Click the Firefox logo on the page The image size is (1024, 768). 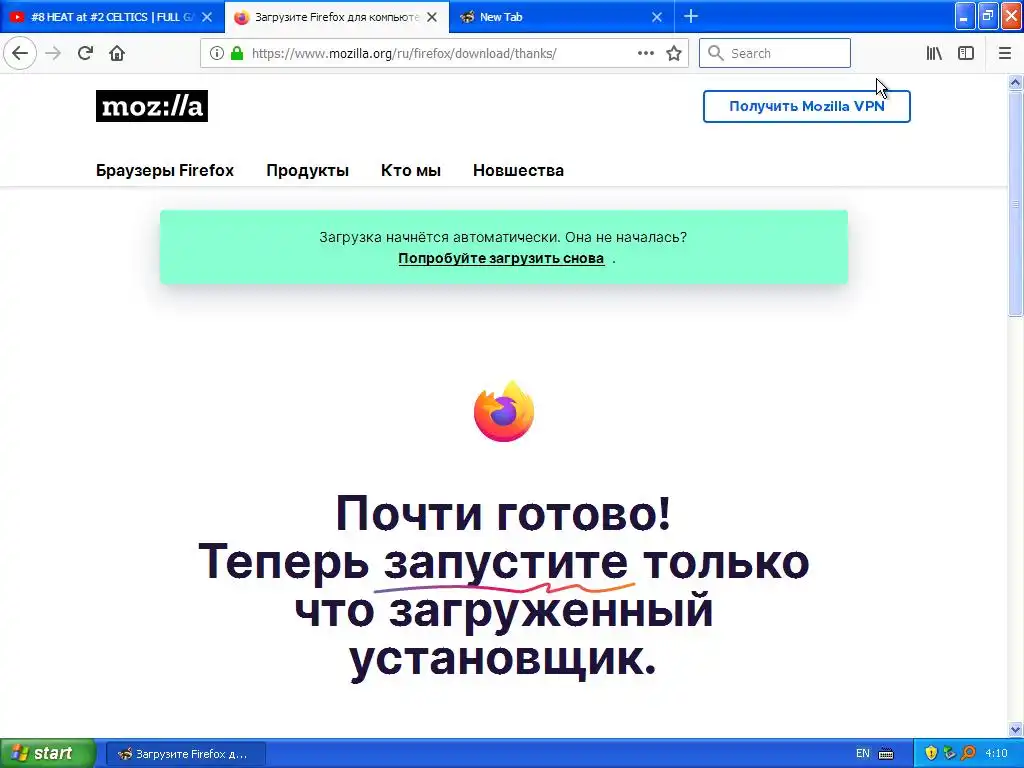[504, 411]
